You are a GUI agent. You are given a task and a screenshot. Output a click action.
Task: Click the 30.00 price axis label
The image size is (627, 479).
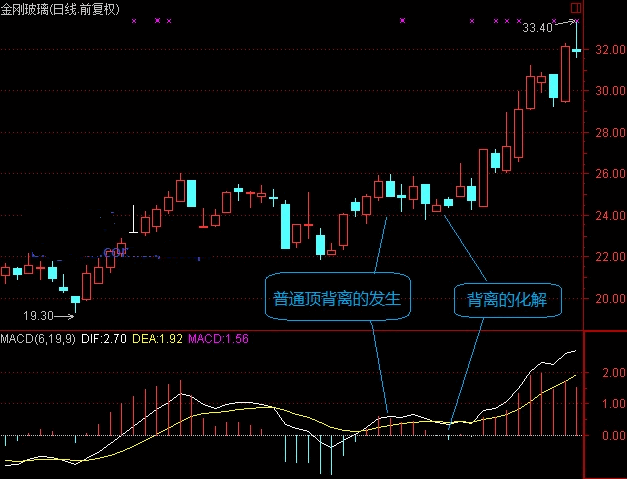click(x=610, y=91)
